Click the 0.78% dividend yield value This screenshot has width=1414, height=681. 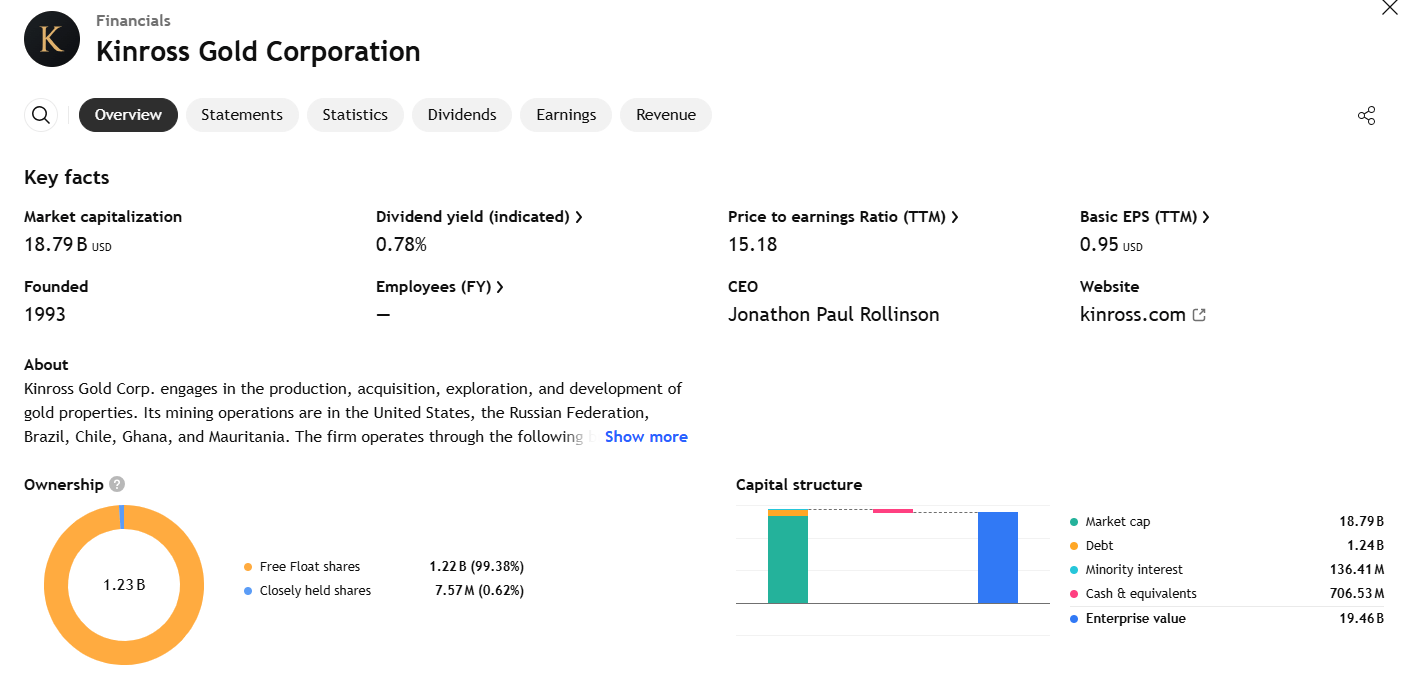[x=401, y=245]
